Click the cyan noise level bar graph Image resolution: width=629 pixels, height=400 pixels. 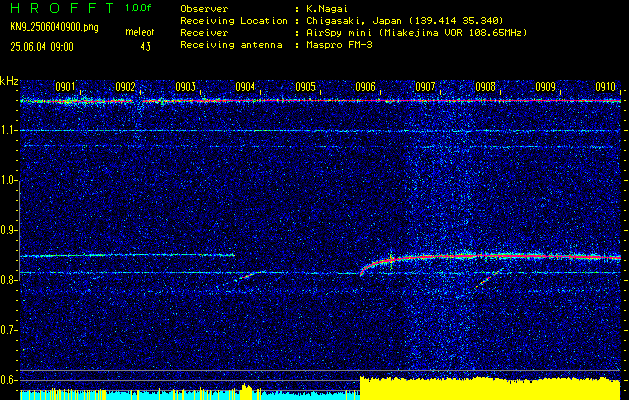[x=190, y=396]
